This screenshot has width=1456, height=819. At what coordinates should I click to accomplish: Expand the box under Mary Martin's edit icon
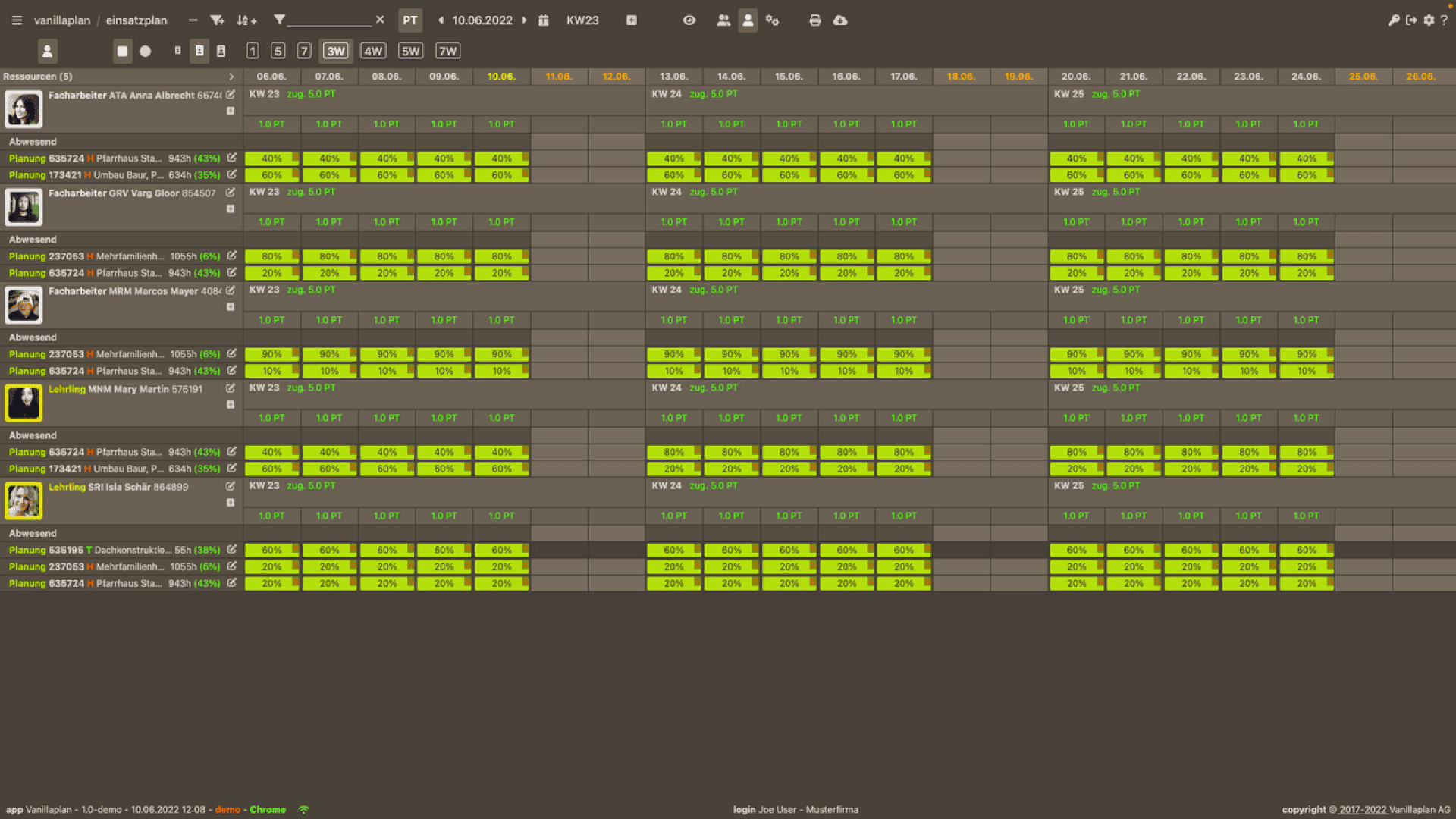click(x=231, y=404)
